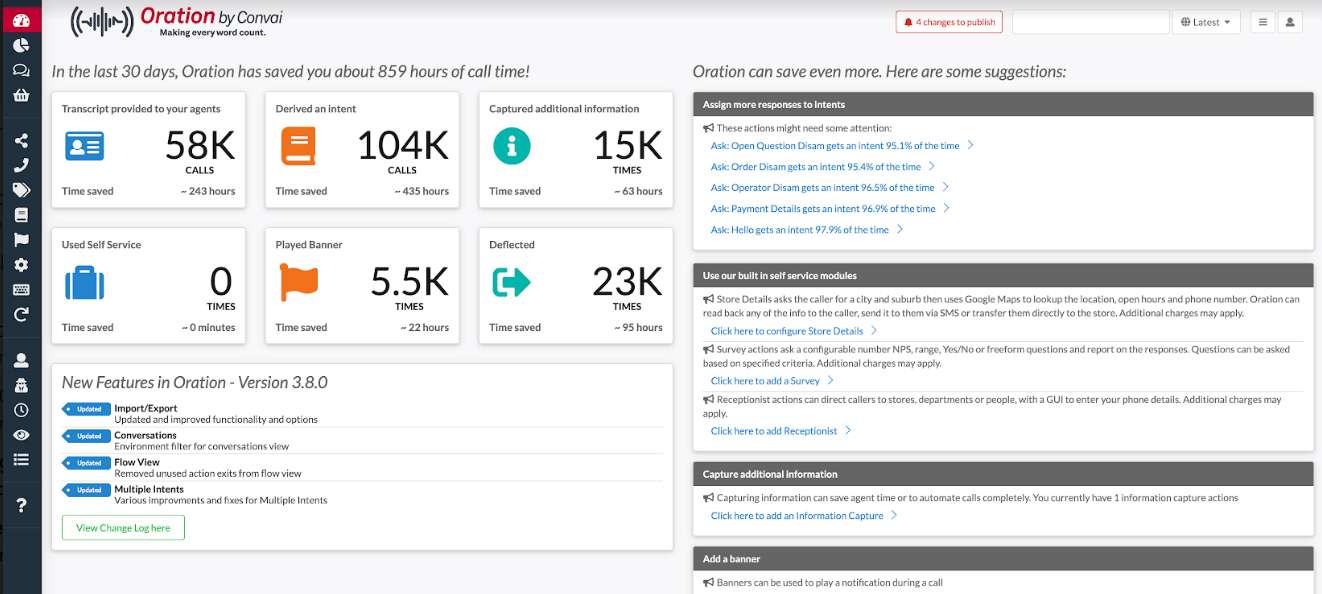Open the hamburger menu in top bar
The width and height of the screenshot is (1322, 594).
click(x=1262, y=22)
